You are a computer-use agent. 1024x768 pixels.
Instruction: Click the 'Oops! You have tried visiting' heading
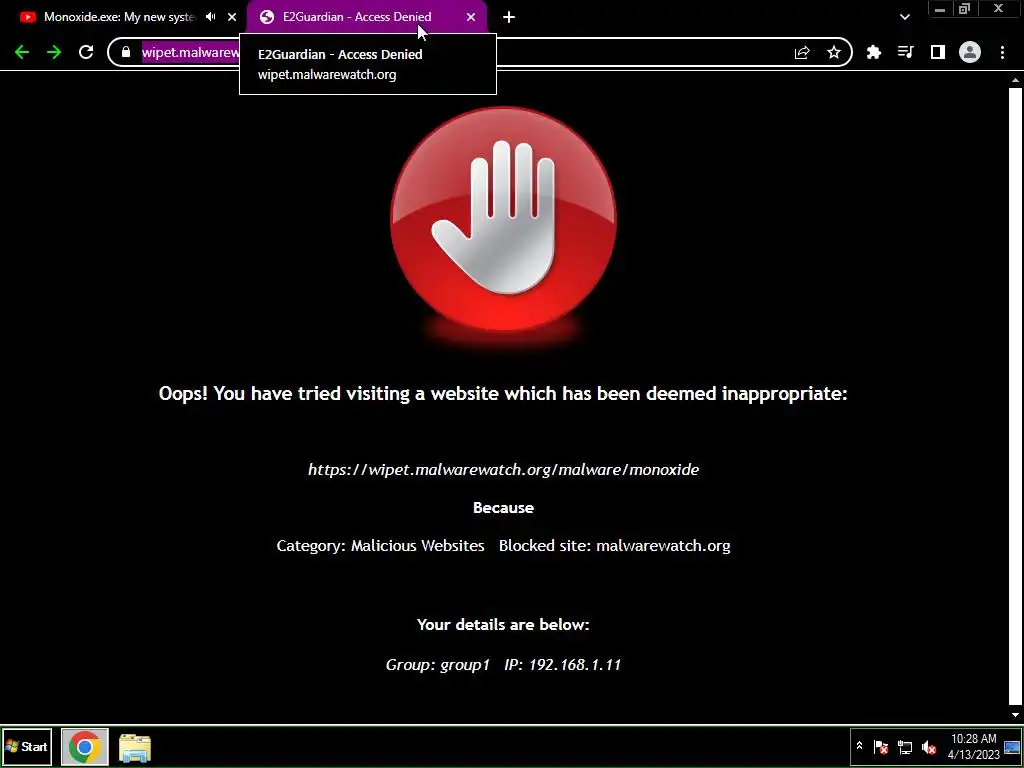503,394
